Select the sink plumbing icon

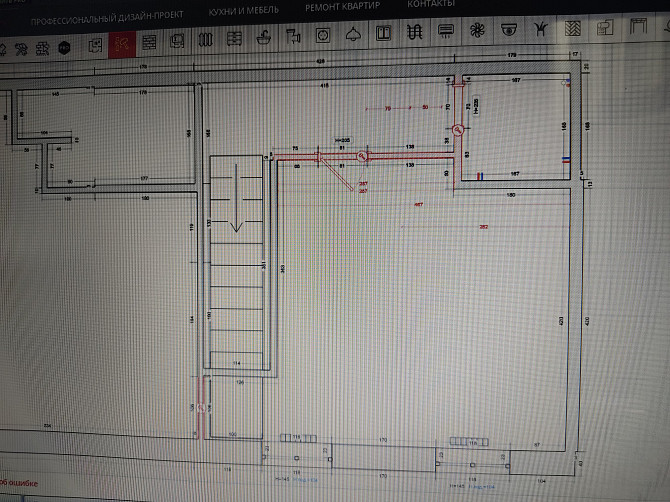click(x=265, y=39)
